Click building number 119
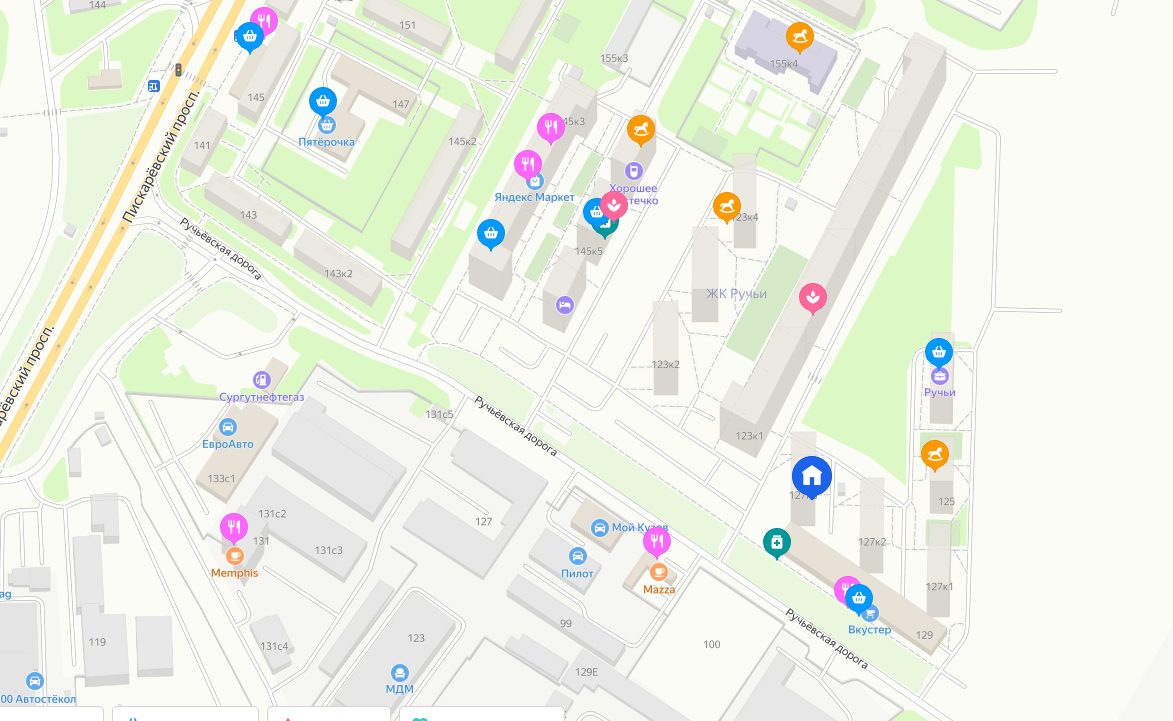The width and height of the screenshot is (1173, 721). pos(97,642)
